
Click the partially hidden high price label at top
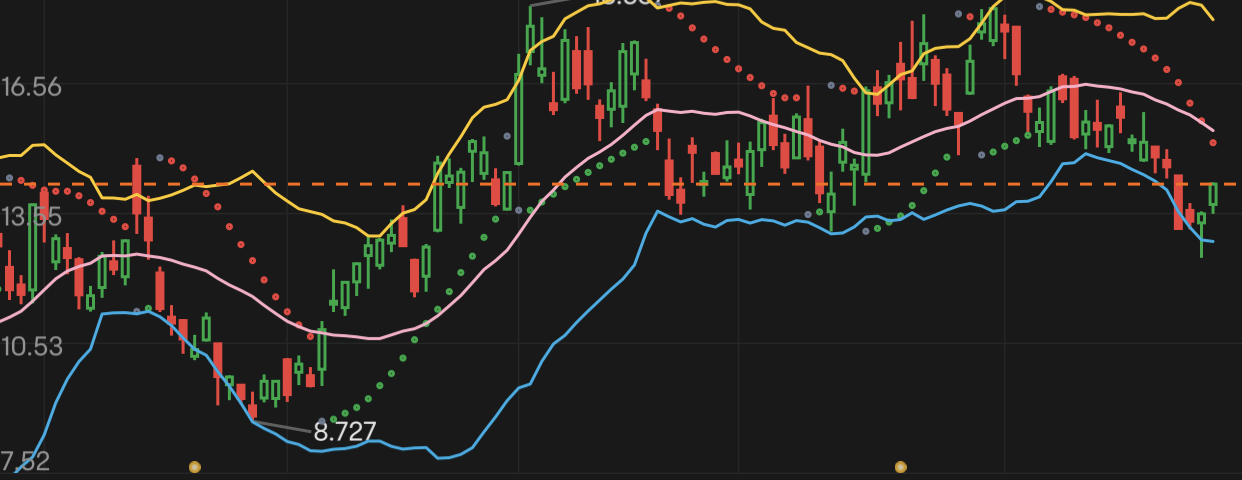click(x=625, y=3)
